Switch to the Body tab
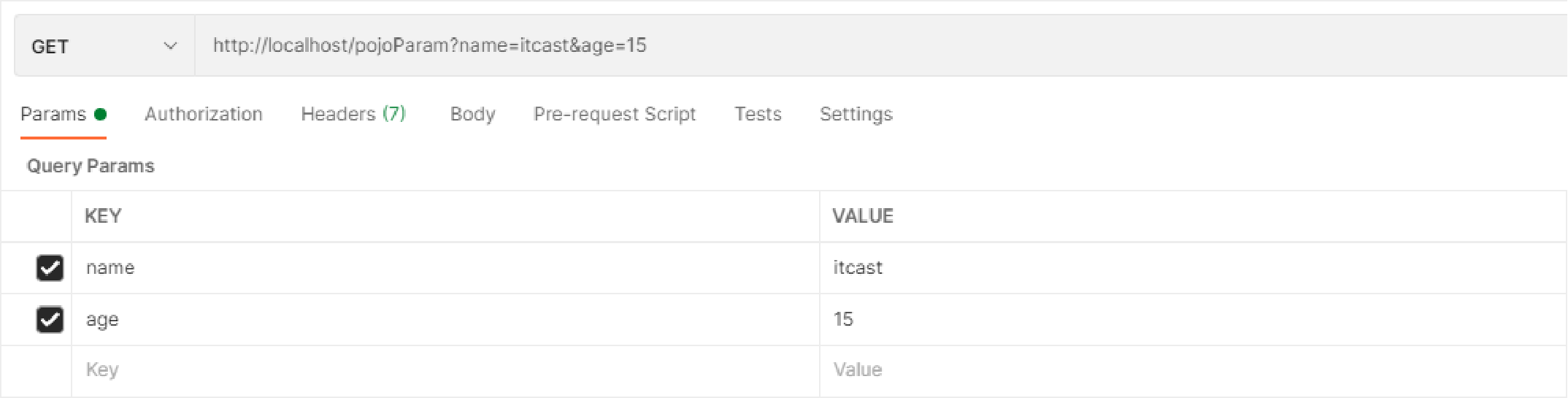This screenshot has height=398, width=1568. [473, 115]
